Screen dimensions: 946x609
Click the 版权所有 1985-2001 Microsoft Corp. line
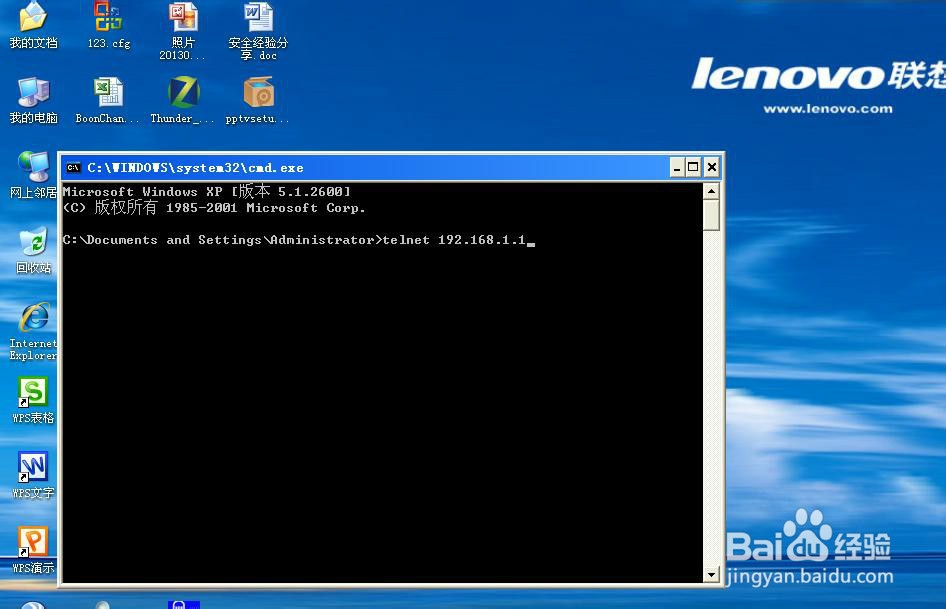tap(214, 208)
